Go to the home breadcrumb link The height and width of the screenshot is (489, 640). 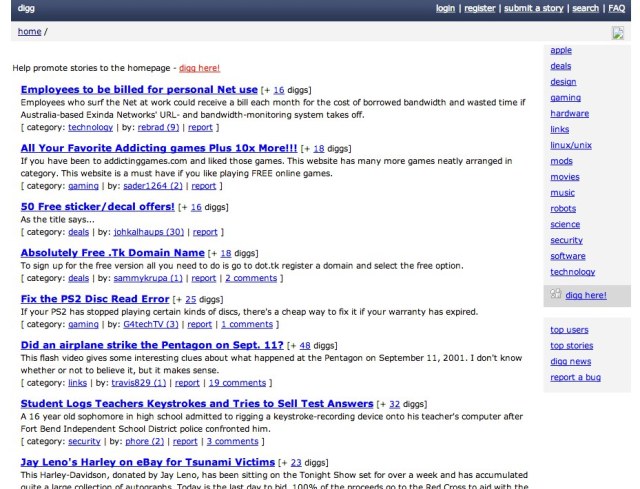[29, 31]
